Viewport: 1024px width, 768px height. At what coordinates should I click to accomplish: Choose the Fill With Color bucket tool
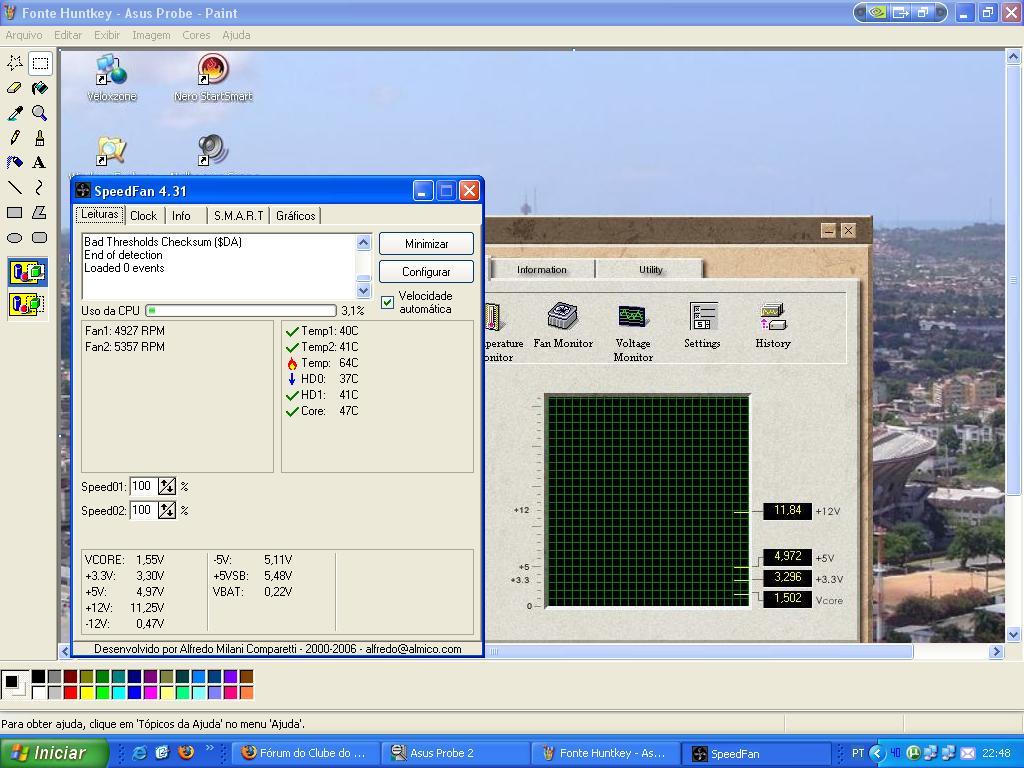[40, 88]
